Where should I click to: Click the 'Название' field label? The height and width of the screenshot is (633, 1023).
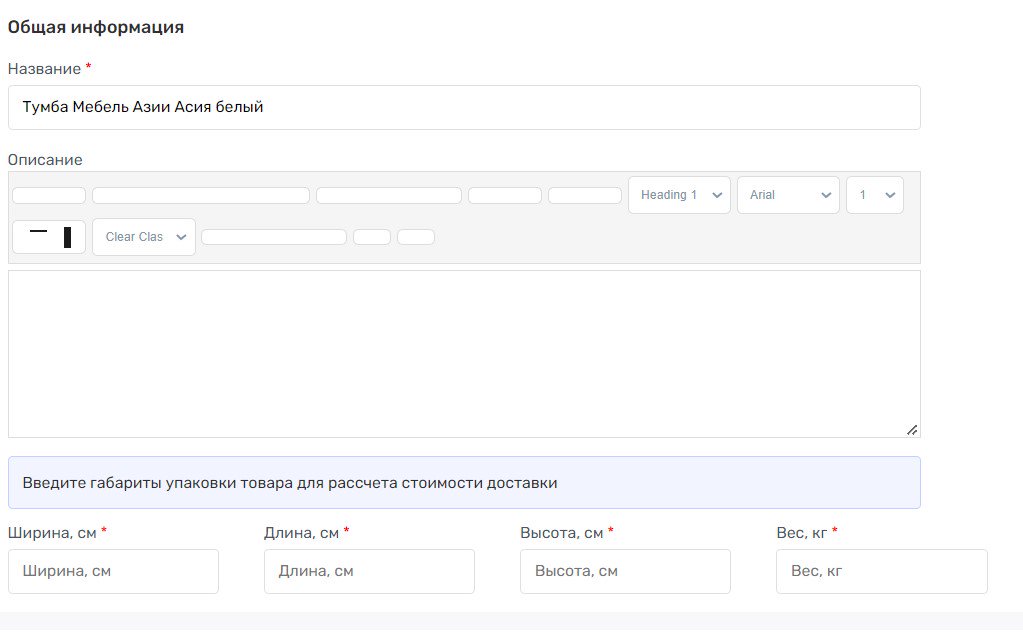[44, 69]
